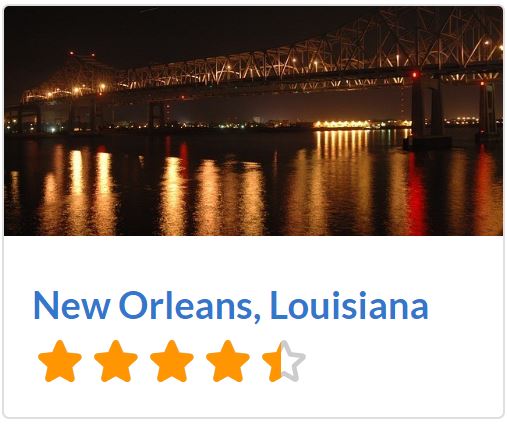Click the word "New" in the card title
Viewport: 507px width, 427px height.
coord(72,305)
